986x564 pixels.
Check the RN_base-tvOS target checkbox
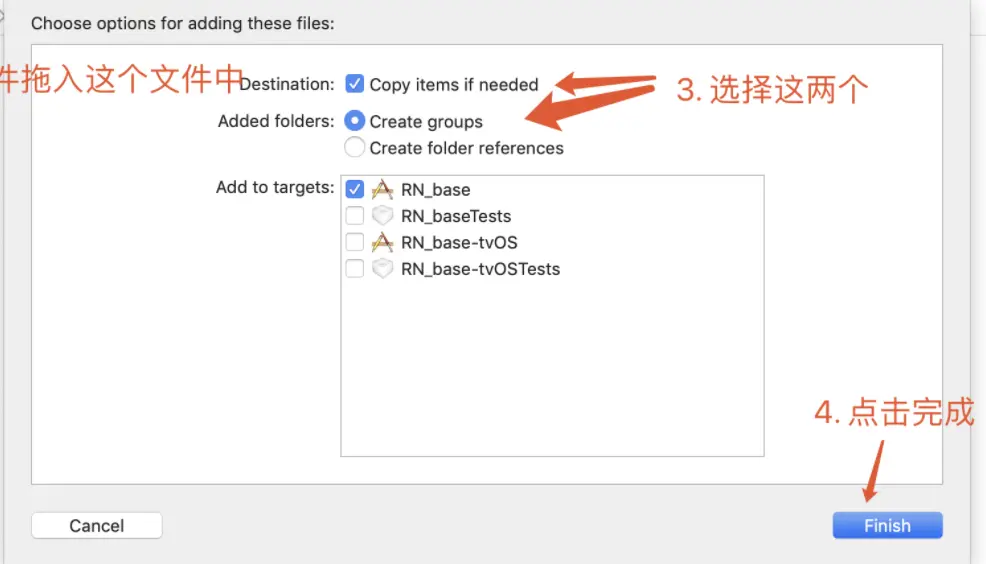(x=354, y=242)
